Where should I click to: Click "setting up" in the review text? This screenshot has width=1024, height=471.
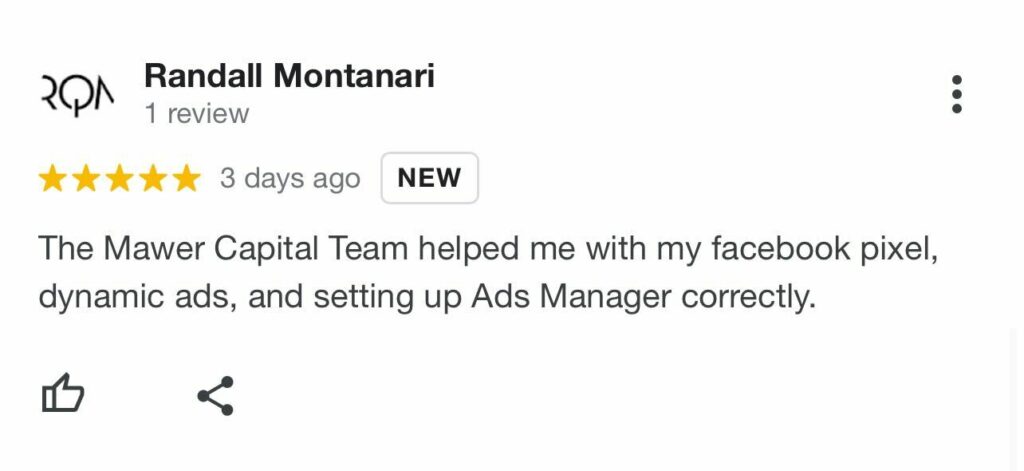[387, 297]
